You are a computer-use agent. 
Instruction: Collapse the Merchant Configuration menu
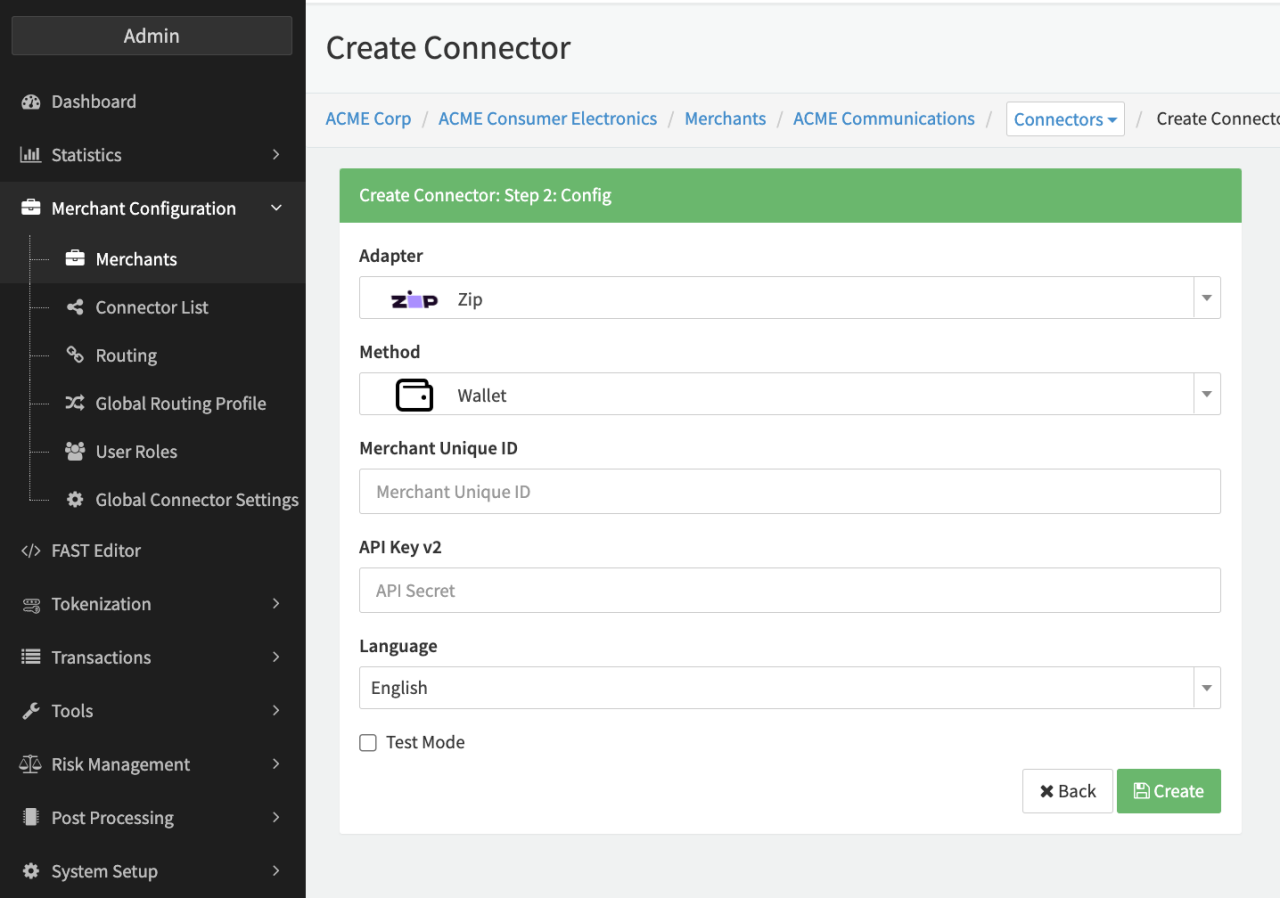152,208
